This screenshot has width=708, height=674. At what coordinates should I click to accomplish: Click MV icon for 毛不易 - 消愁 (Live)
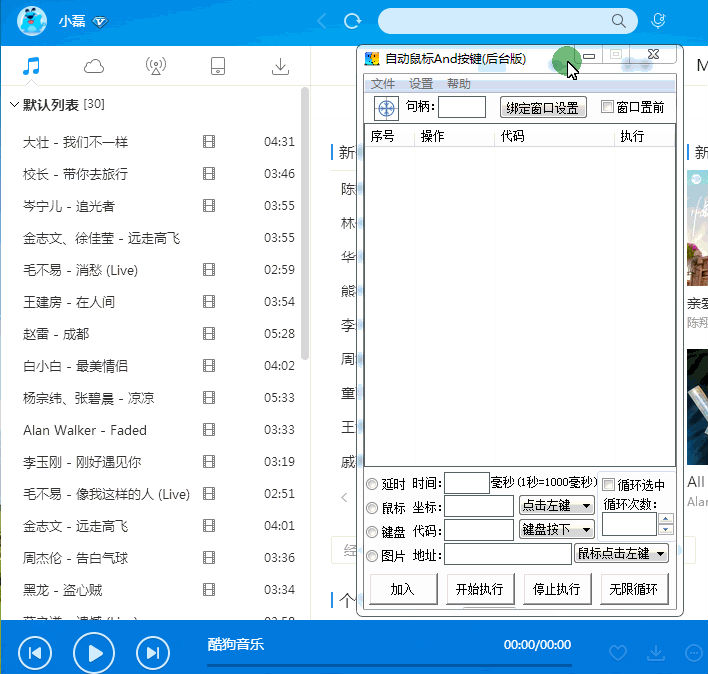[x=209, y=270]
